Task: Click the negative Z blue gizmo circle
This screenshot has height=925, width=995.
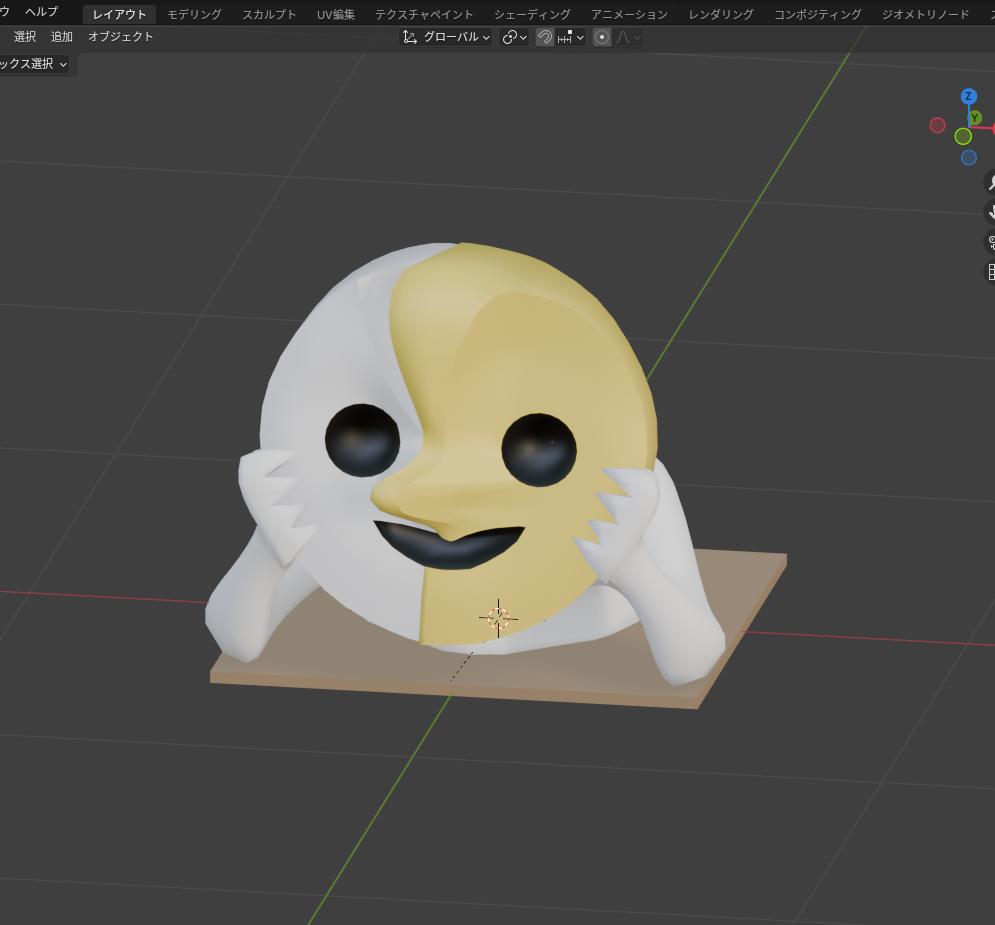Action: pyautogui.click(x=969, y=158)
